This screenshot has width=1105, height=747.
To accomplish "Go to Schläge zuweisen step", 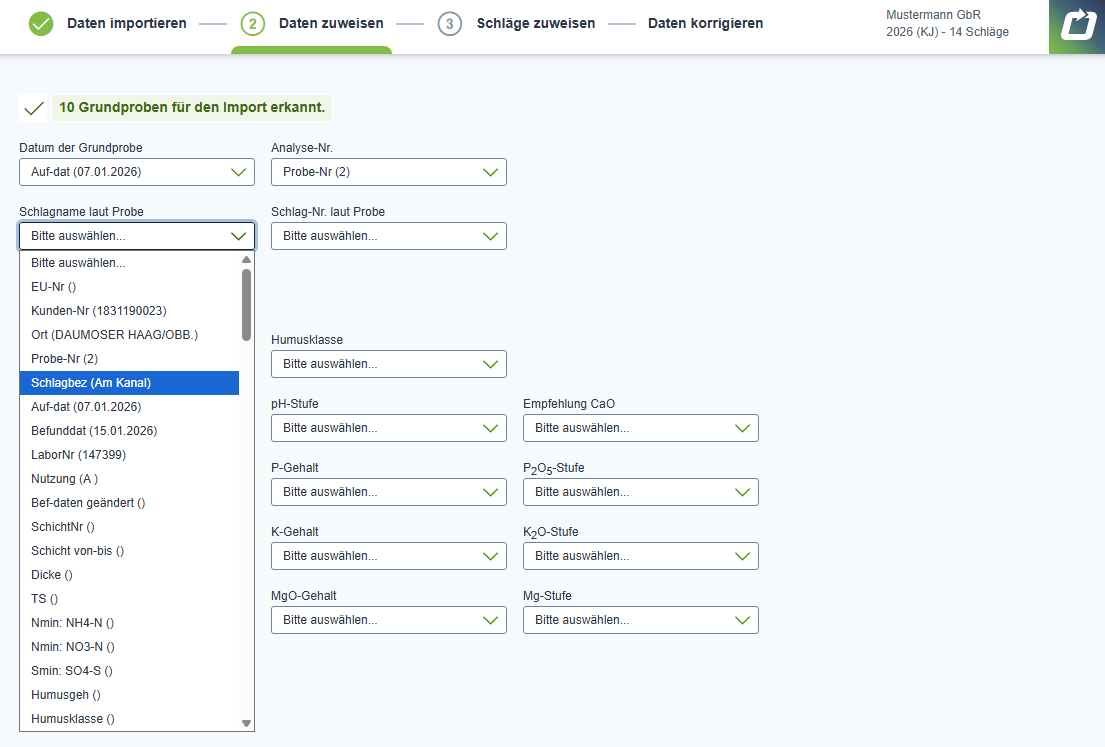I will click(535, 24).
